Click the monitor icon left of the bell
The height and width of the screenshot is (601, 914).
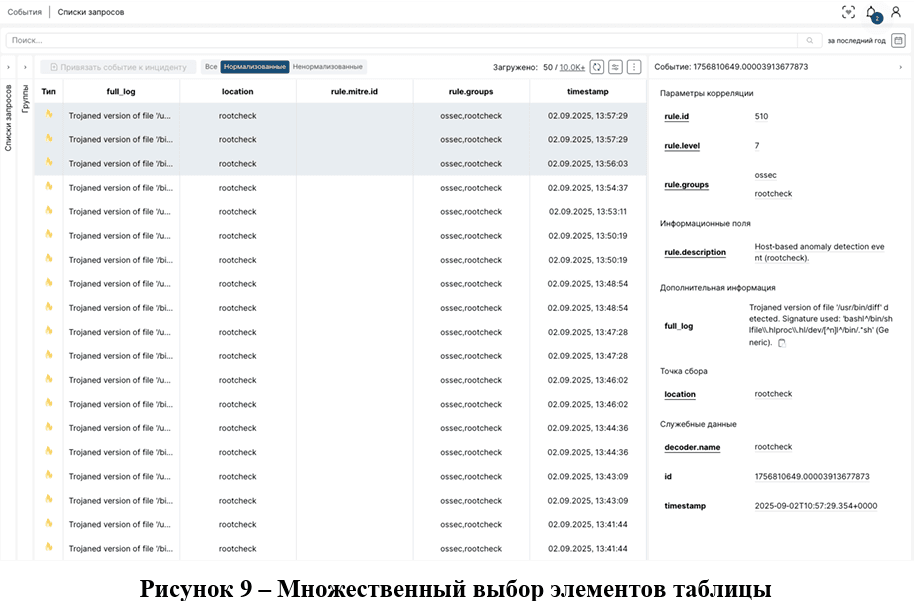click(848, 12)
